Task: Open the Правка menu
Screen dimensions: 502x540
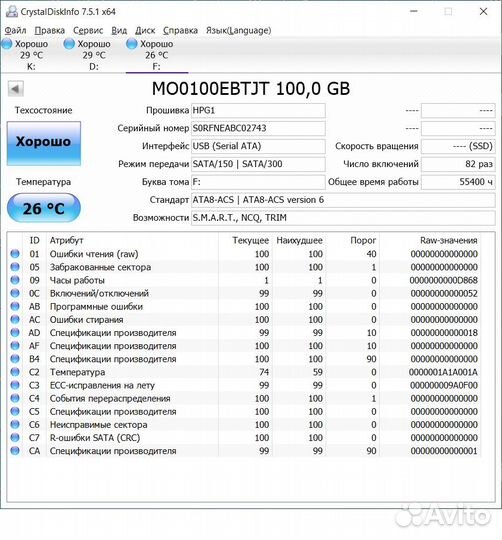Action: coord(50,31)
